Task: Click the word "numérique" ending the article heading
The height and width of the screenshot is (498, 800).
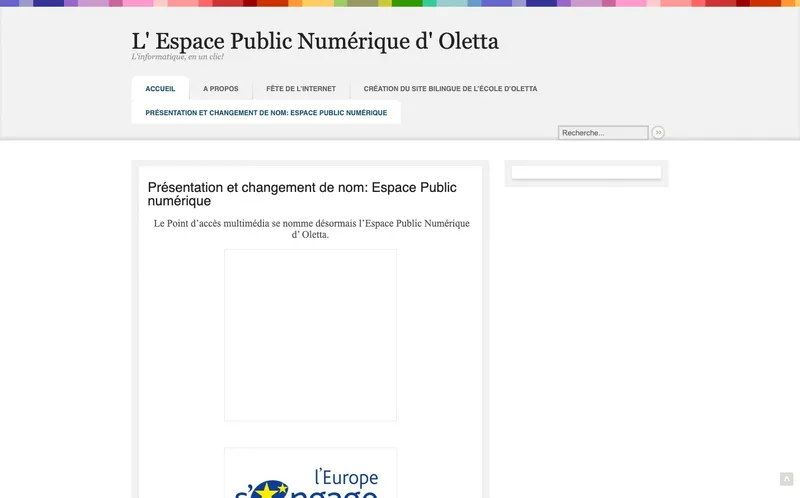Action: pyautogui.click(x=179, y=201)
